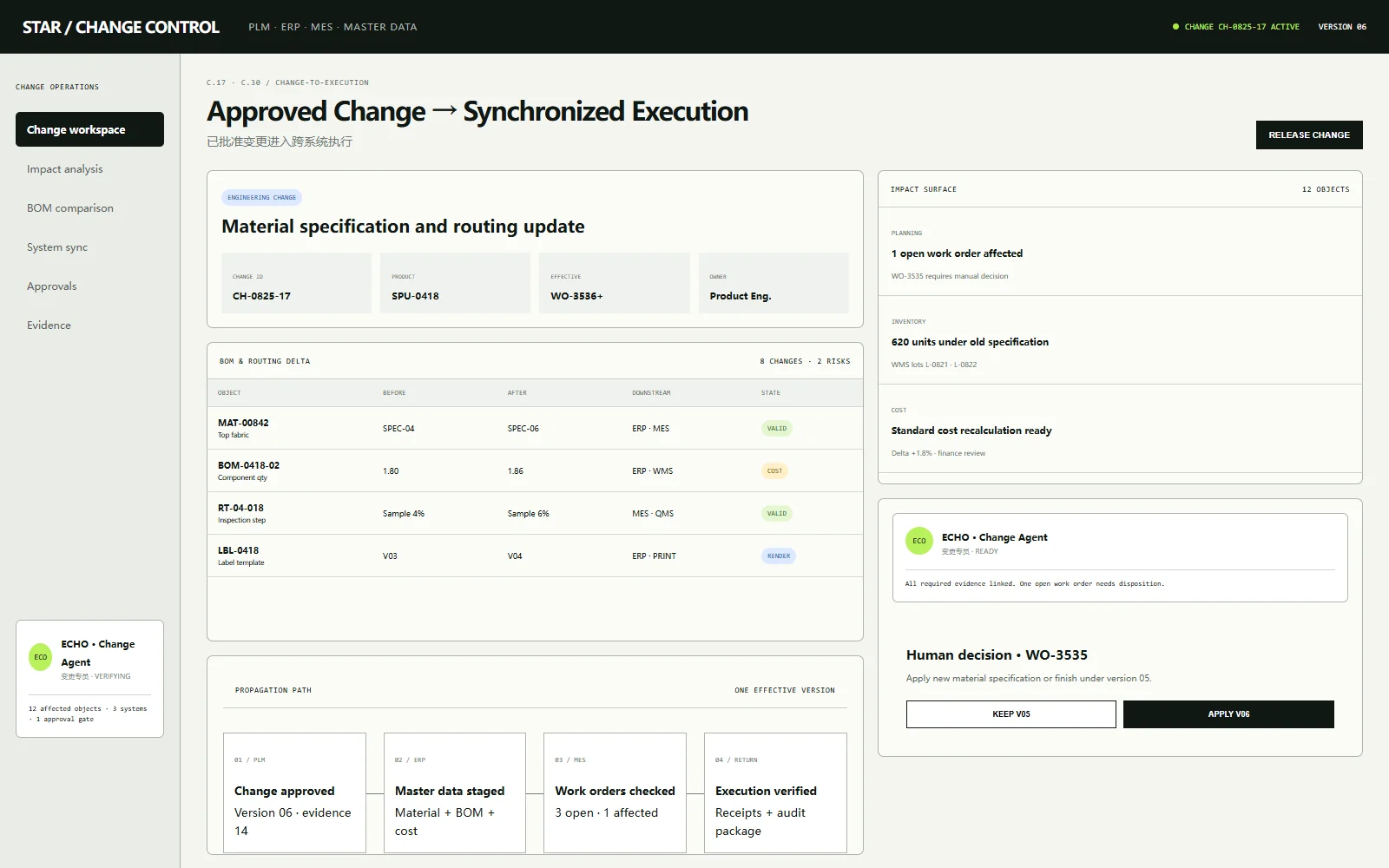Click CHANGE-TO-EXECUTION breadcrumb
The width and height of the screenshot is (1389, 868).
pos(322,83)
